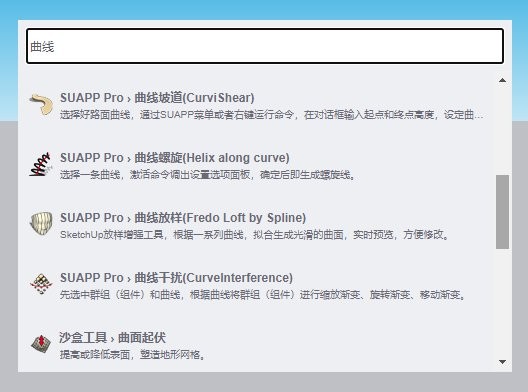Select the 曲线坡道(CurviShear) result title
The width and height of the screenshot is (528, 392).
pyautogui.click(x=157, y=98)
